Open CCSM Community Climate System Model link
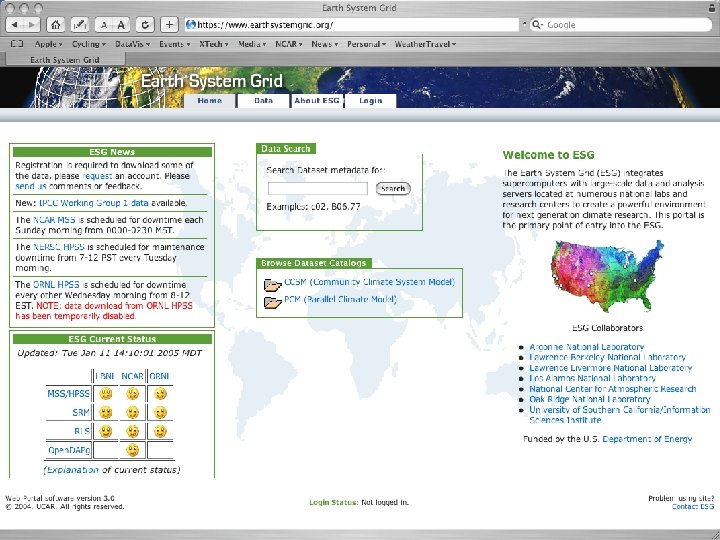Image resolution: width=720 pixels, height=540 pixels. [x=370, y=282]
